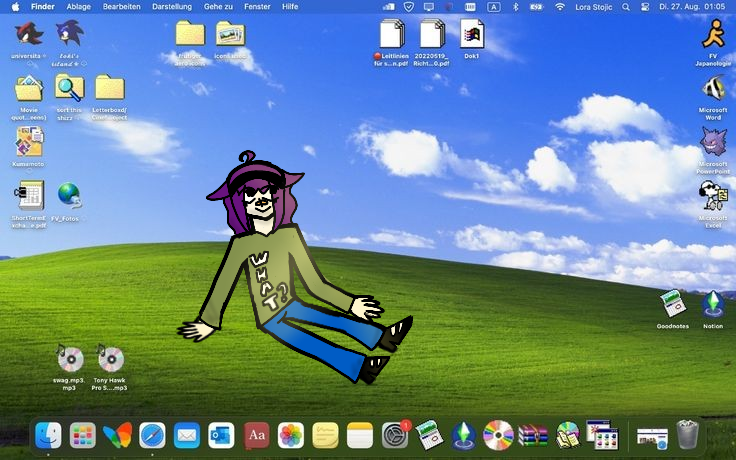736x460 pixels.
Task: Open the FV Japanologie desktop icon
Action: point(713,35)
